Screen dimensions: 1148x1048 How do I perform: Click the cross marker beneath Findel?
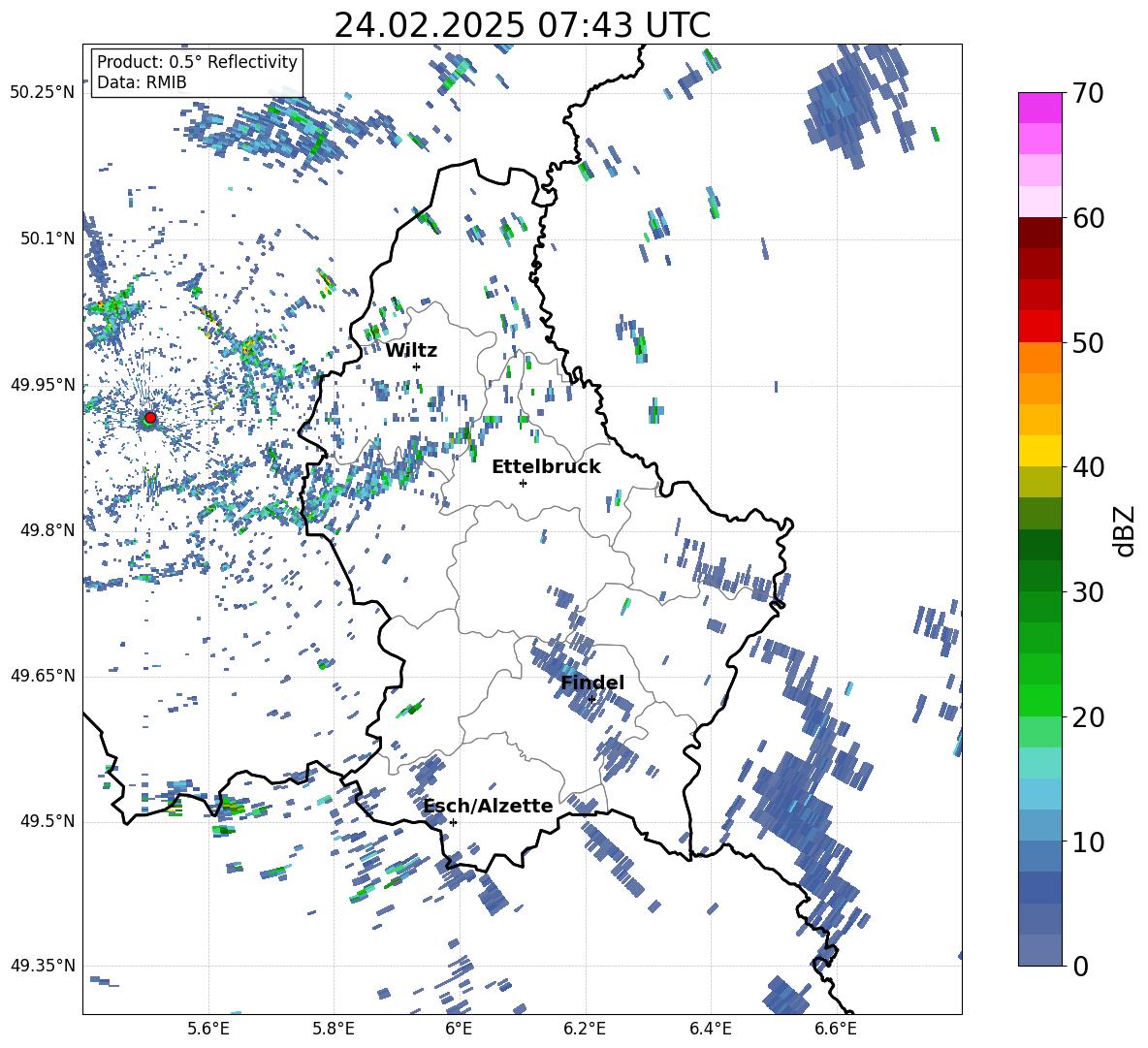(x=591, y=699)
